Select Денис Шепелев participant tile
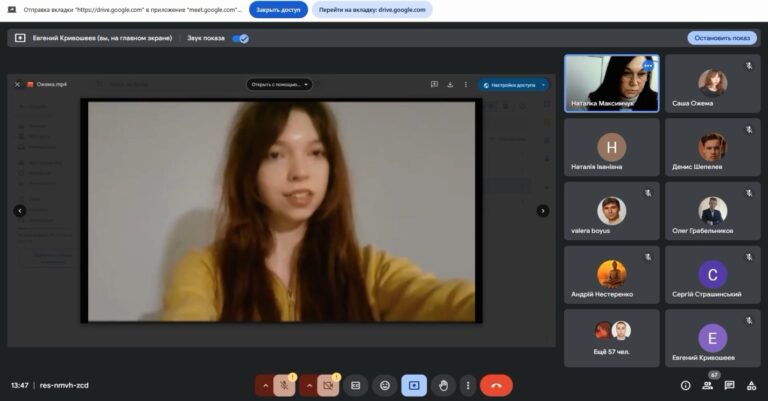This screenshot has width=768, height=401. [x=713, y=147]
